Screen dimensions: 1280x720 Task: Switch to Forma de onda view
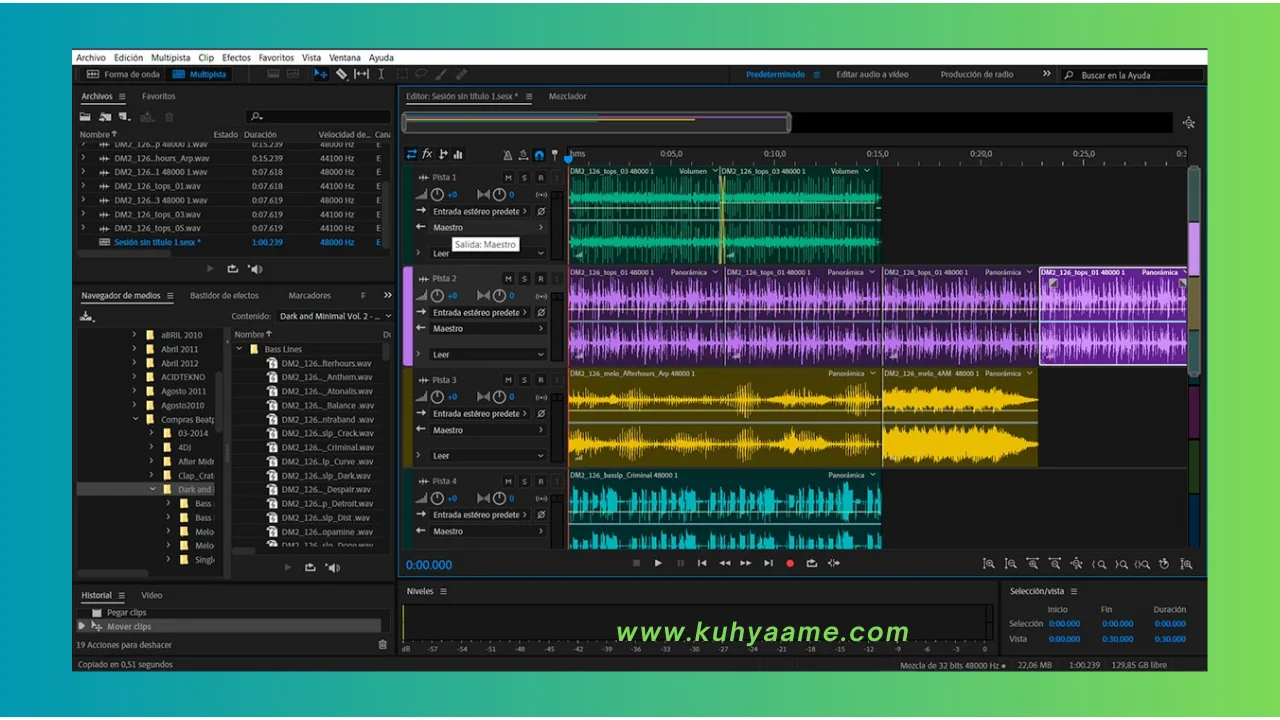(122, 74)
